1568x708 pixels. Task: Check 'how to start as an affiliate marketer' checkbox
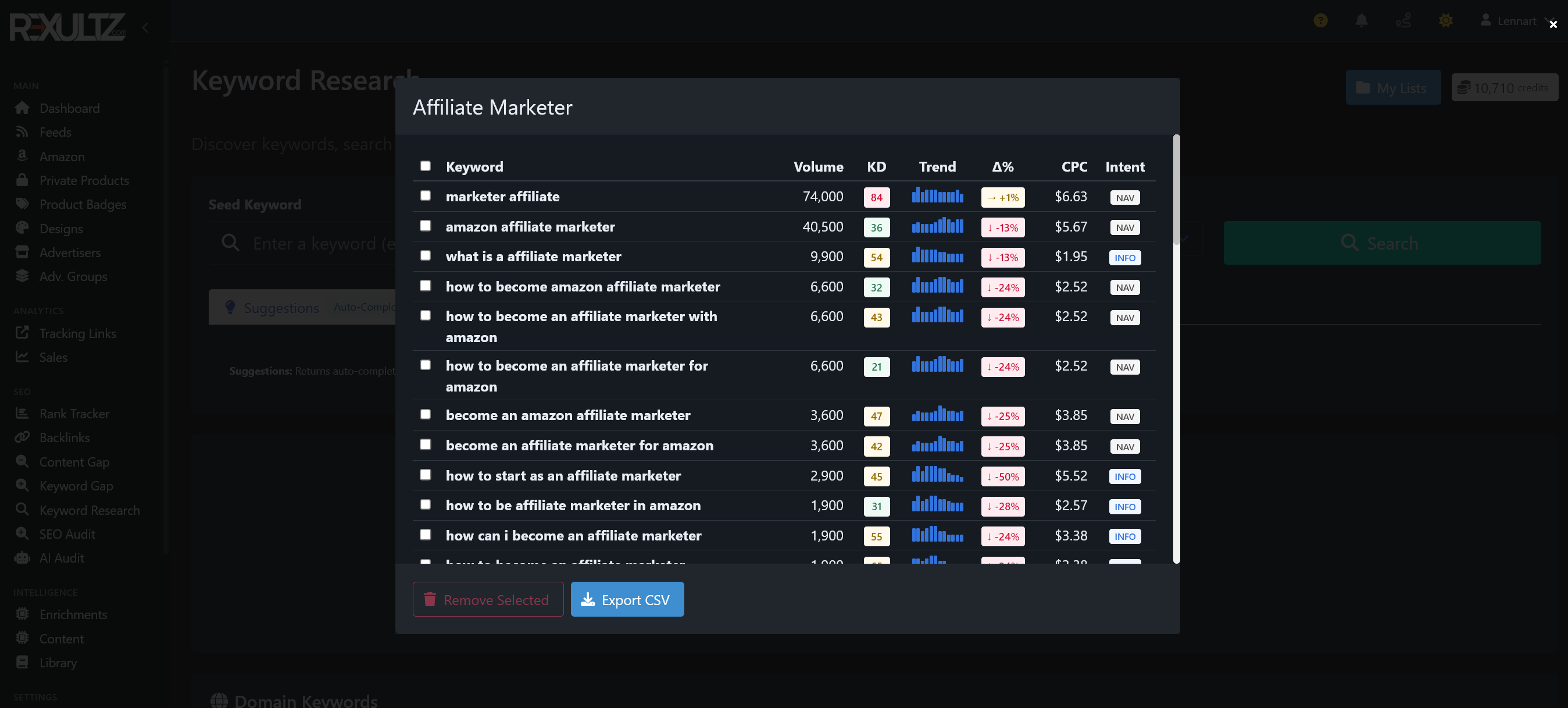(426, 475)
